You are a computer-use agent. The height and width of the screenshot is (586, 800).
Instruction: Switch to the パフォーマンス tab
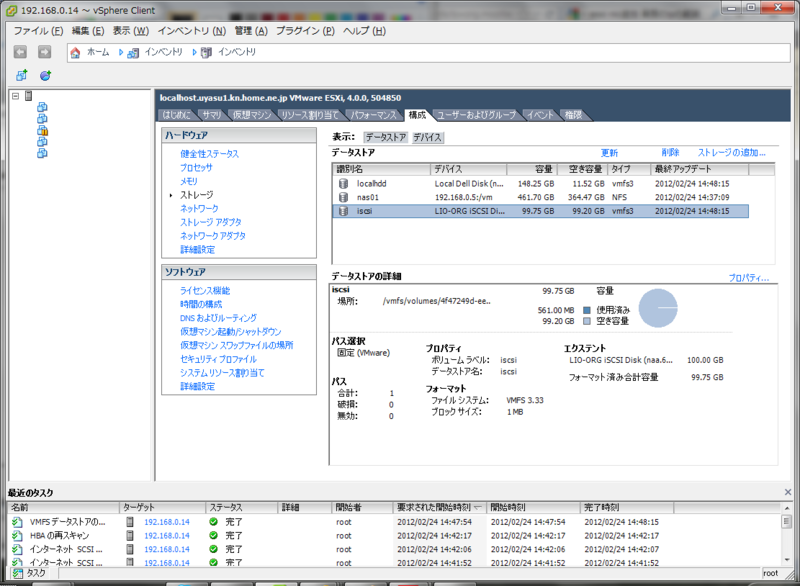[x=373, y=115]
